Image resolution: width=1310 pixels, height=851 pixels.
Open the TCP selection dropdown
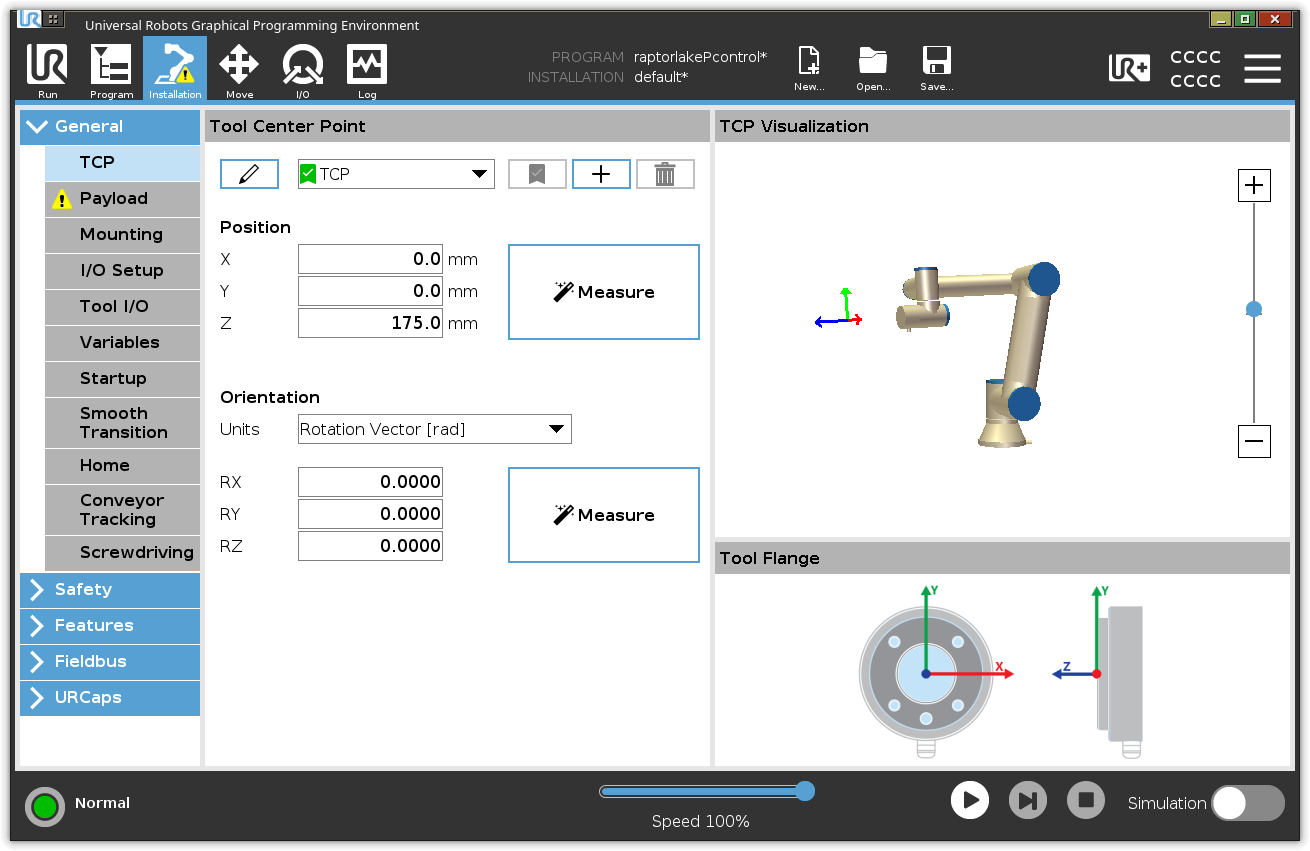(396, 174)
